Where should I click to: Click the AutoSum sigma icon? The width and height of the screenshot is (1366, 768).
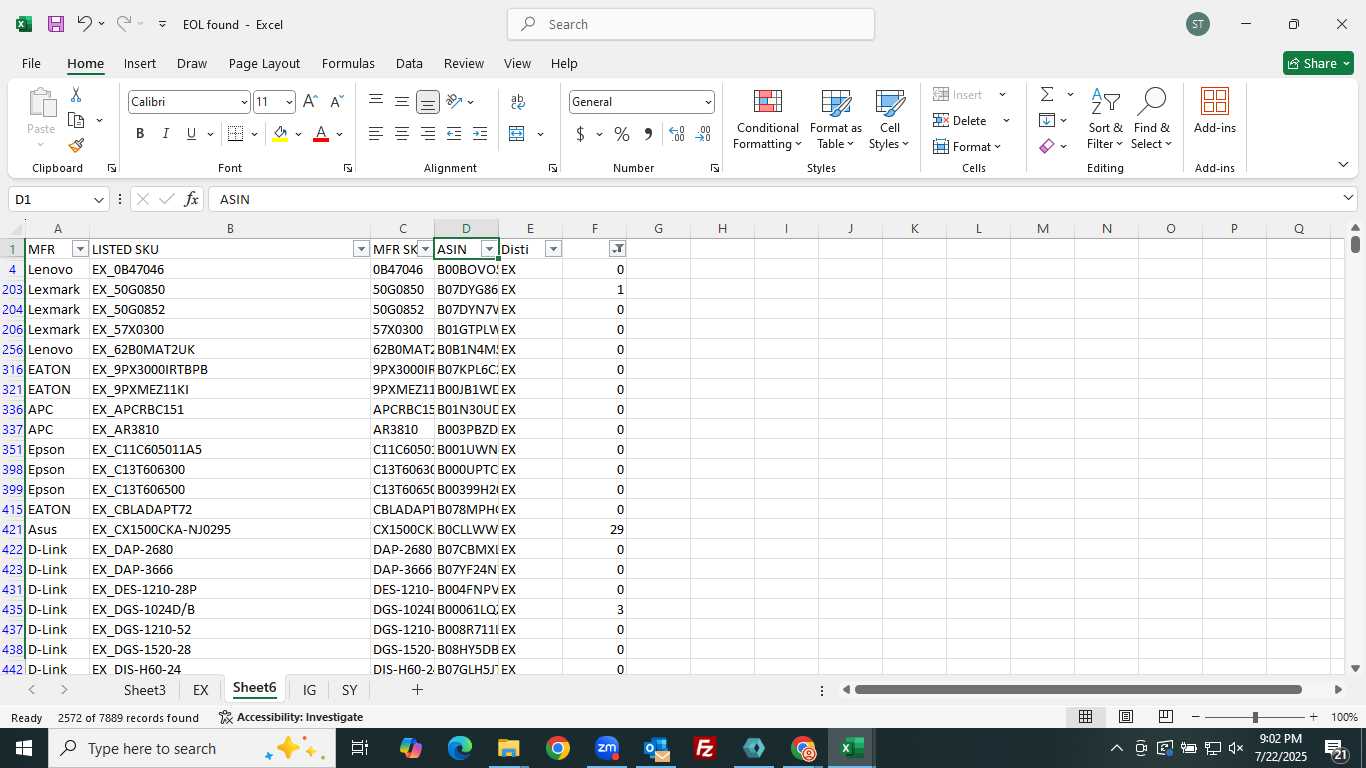1047,95
